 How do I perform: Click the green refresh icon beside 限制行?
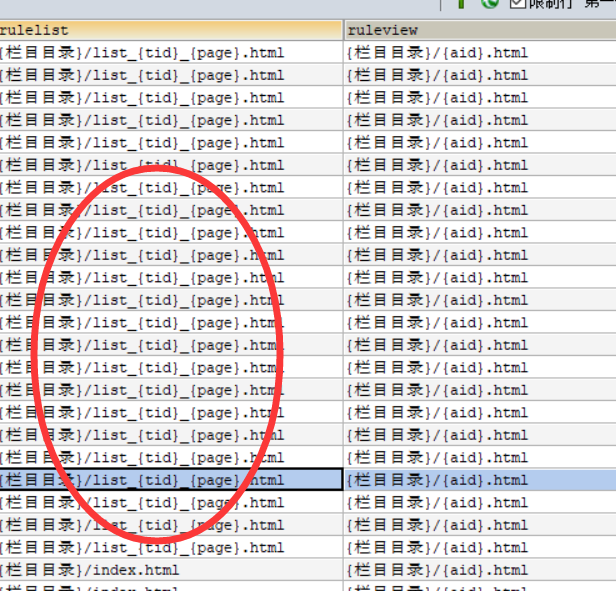(x=490, y=3)
